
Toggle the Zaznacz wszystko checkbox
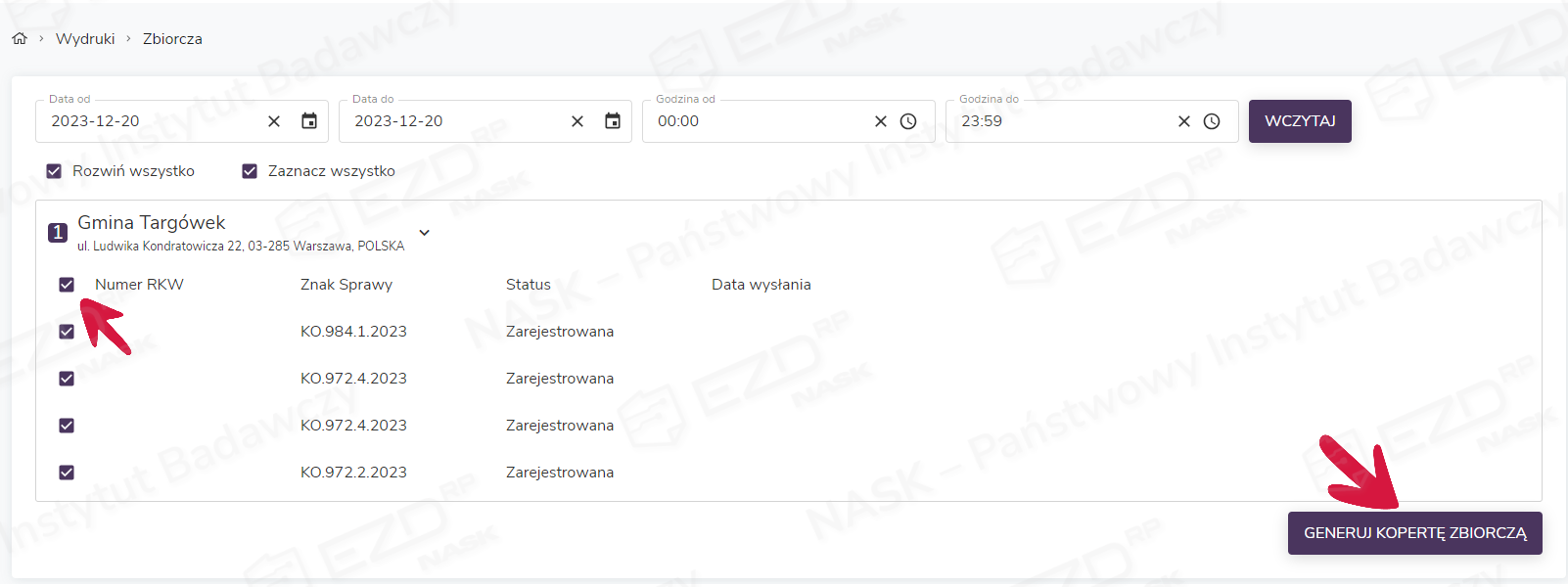click(x=250, y=171)
